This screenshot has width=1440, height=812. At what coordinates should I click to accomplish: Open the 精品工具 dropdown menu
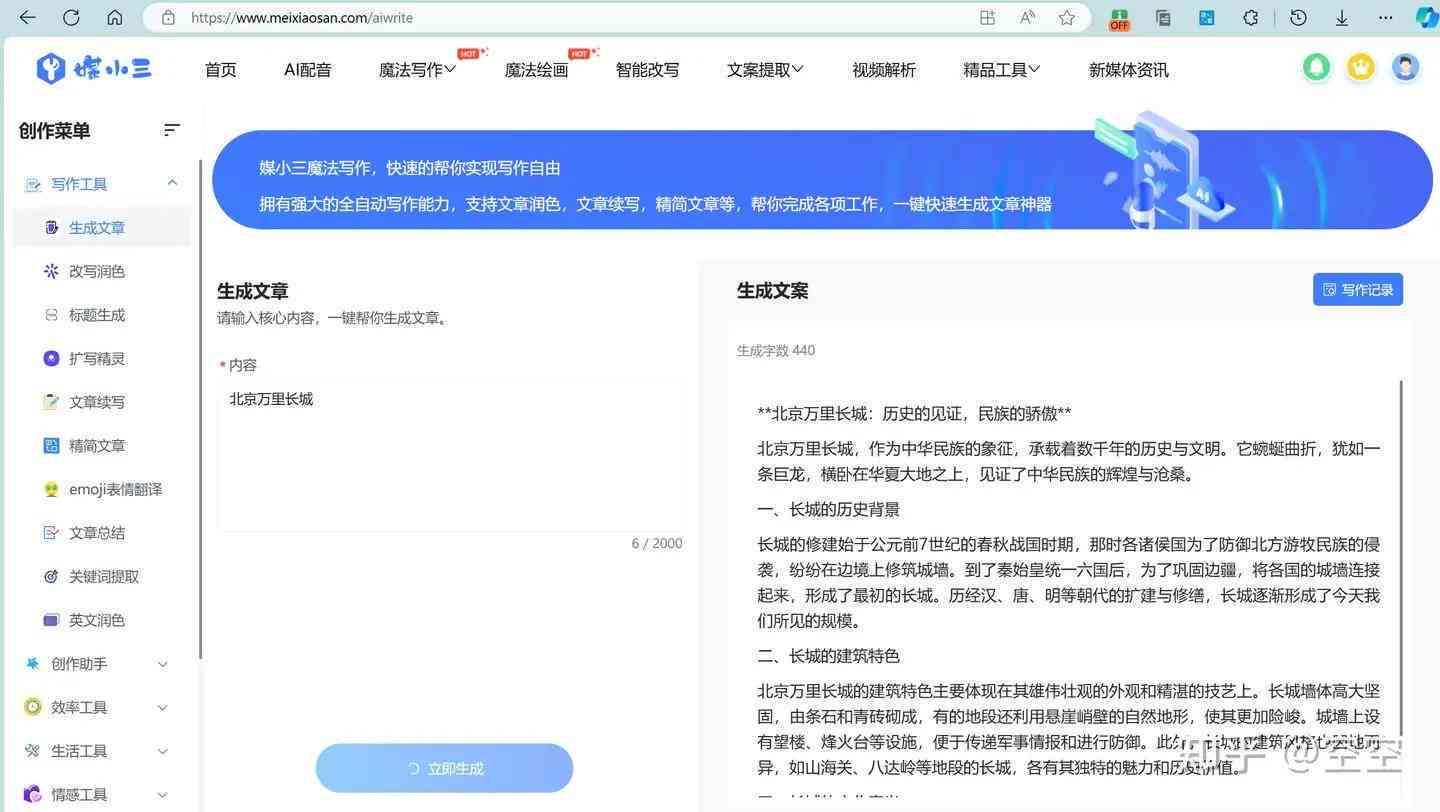pos(1001,70)
